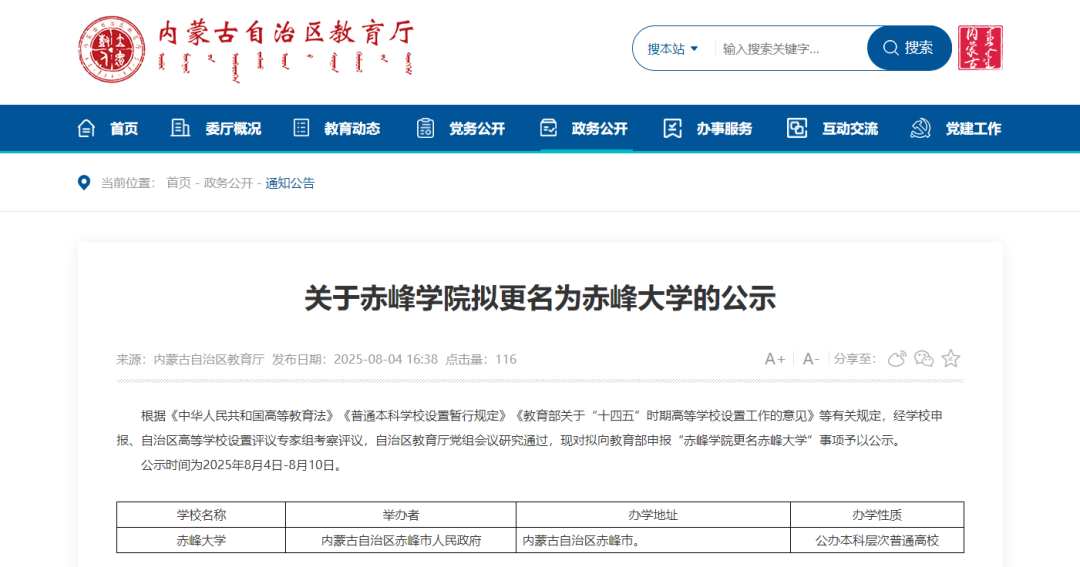Share the article to Weibo

(x=897, y=359)
